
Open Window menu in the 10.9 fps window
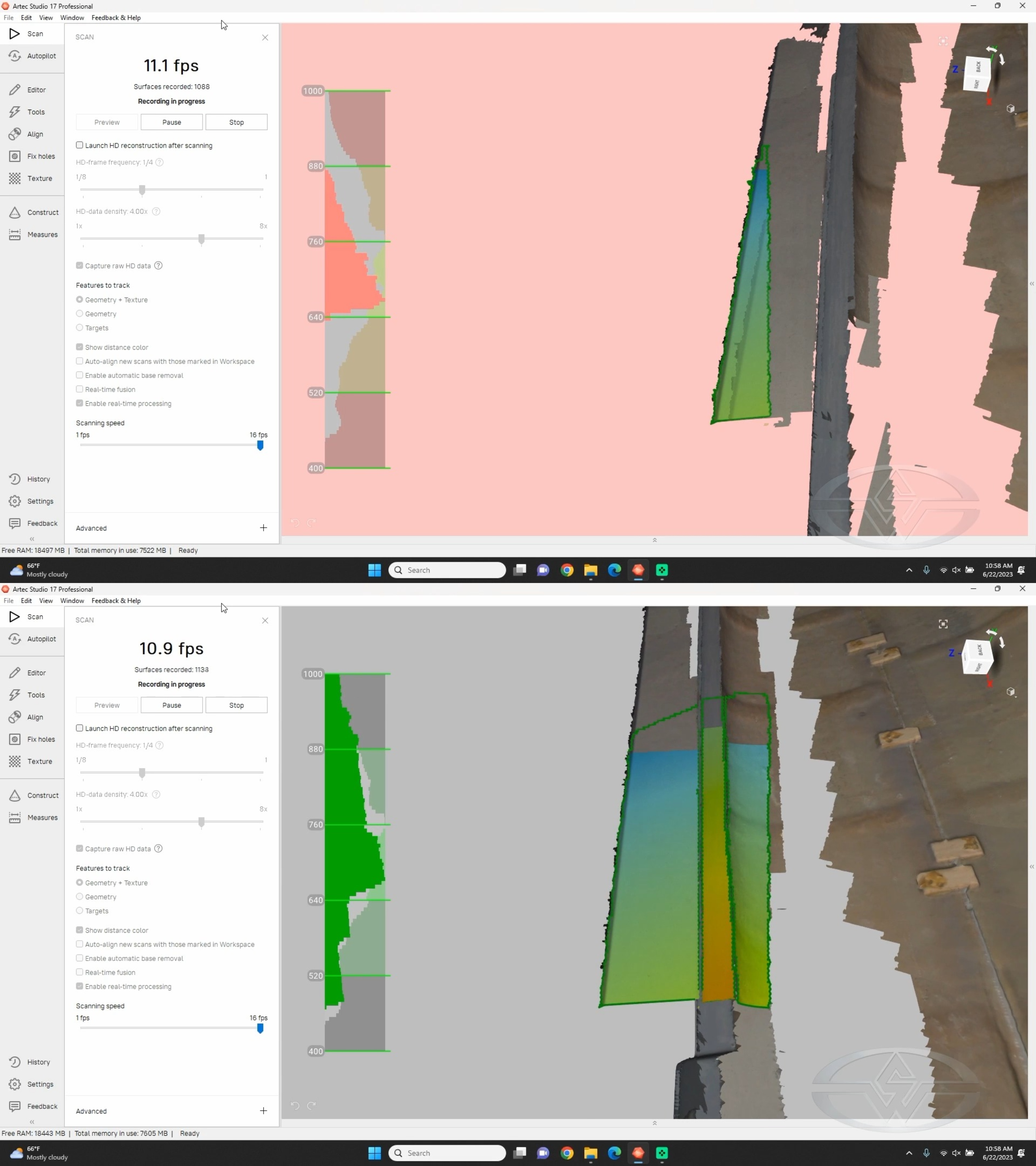click(72, 601)
